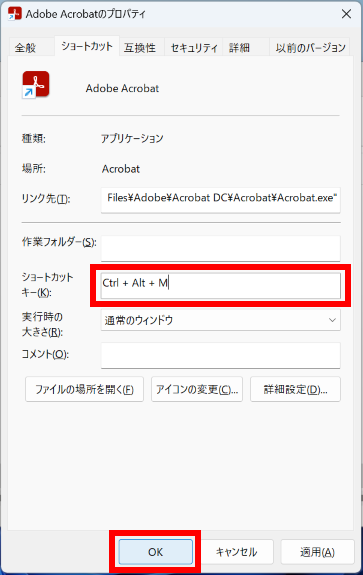This screenshot has height=575, width=363.
Task: Click the 作業フォルダー input field
Action: point(220,248)
